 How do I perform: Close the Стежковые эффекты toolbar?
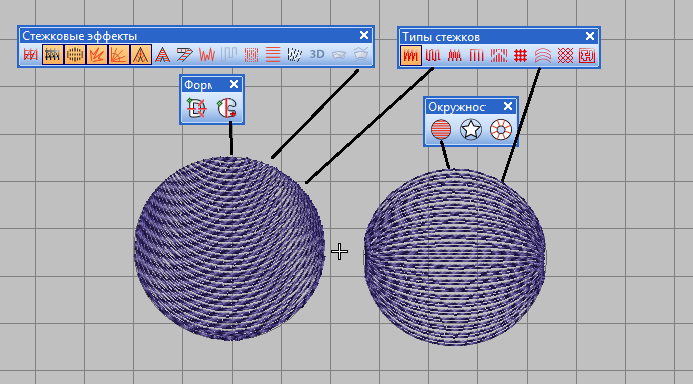point(364,35)
